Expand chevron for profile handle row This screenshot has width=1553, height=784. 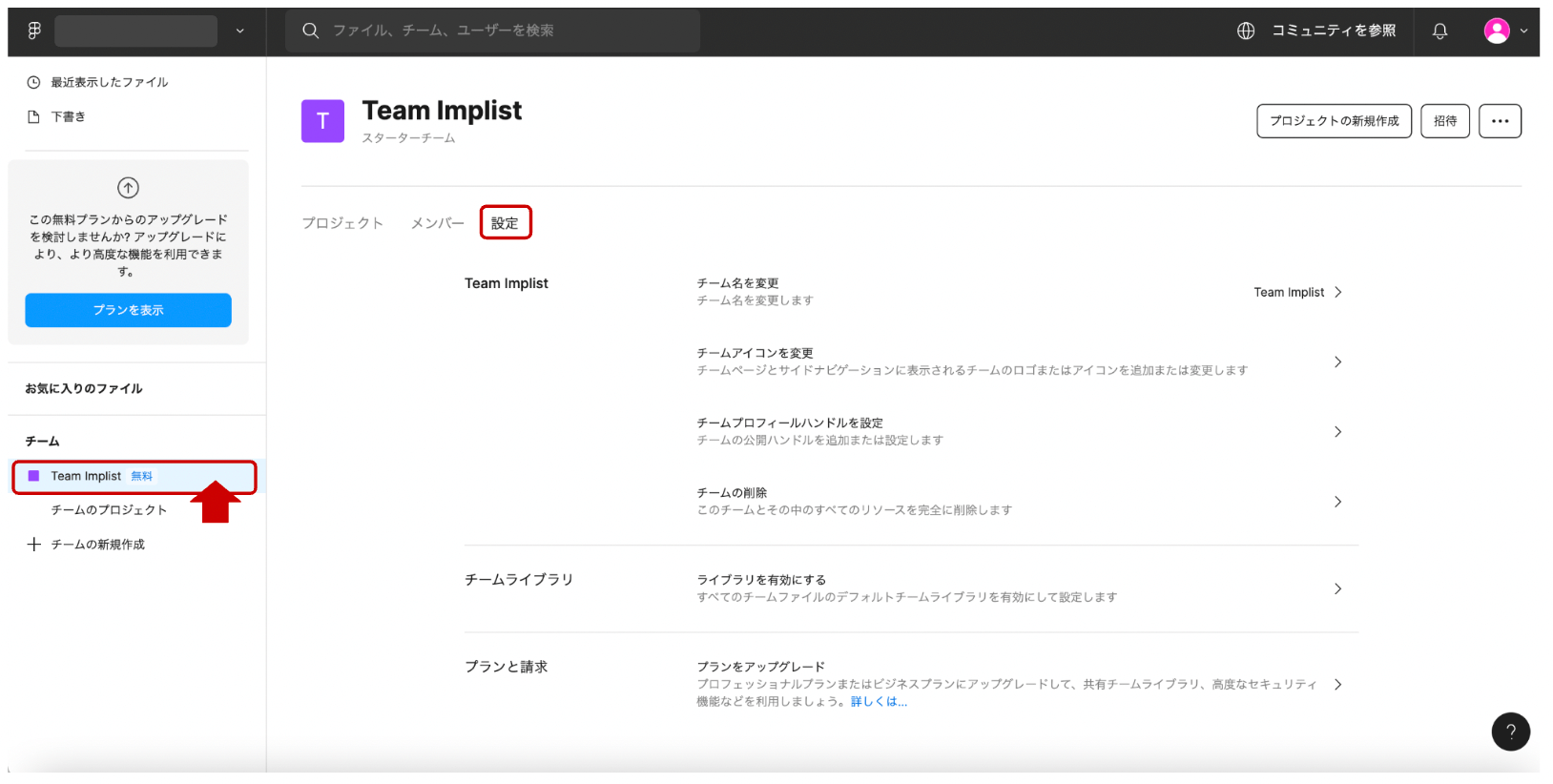tap(1338, 431)
